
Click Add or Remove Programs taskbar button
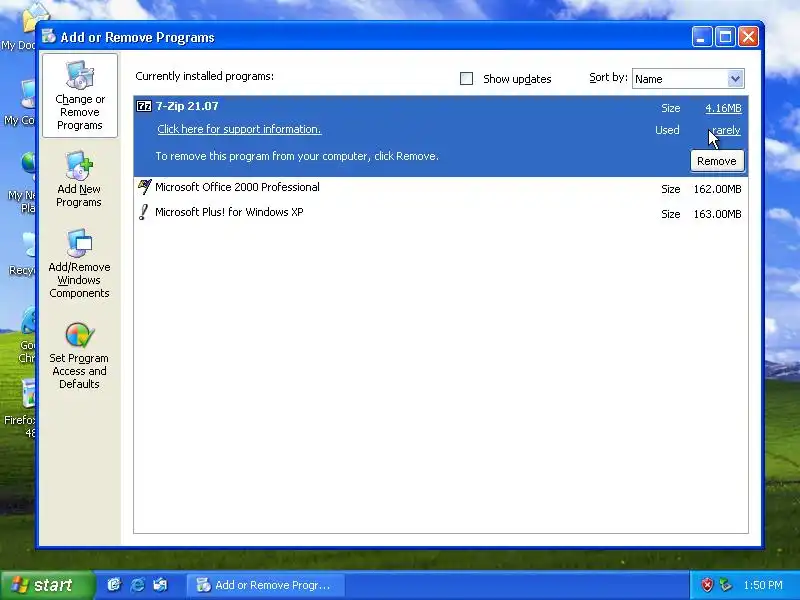coord(266,585)
